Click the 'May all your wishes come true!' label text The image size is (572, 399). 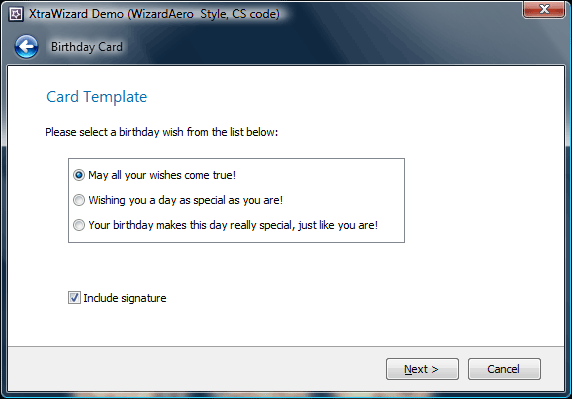[162, 175]
